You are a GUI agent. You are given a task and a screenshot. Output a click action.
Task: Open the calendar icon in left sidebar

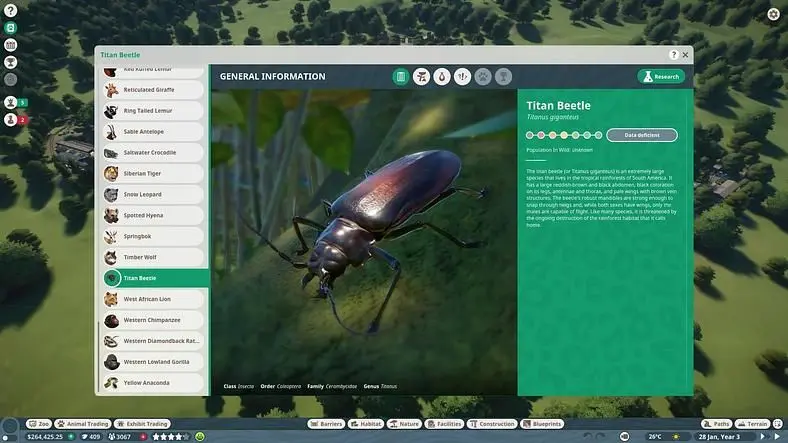(x=11, y=45)
